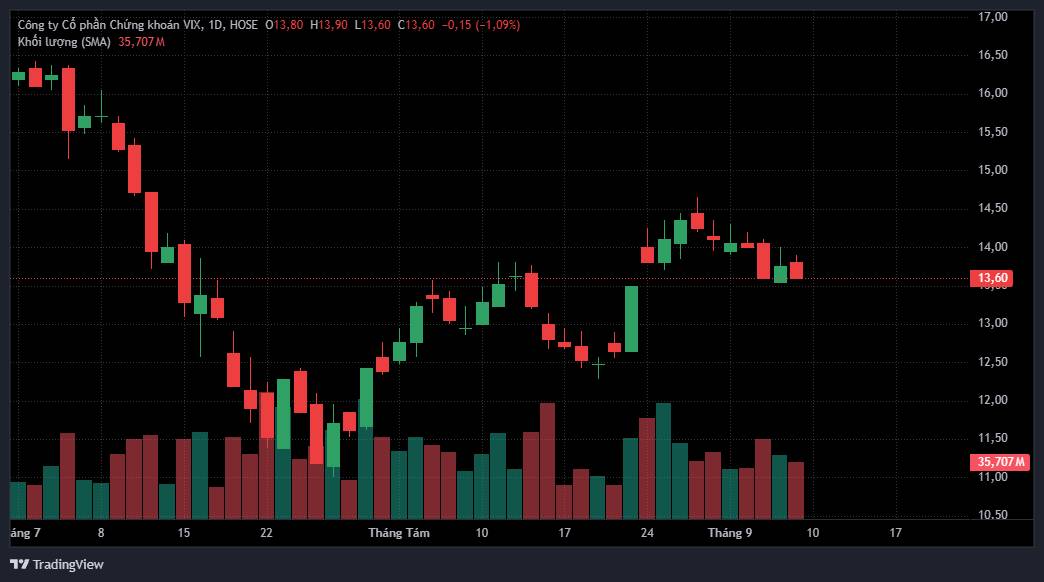This screenshot has height=582, width=1044.
Task: Select the pink 35,707 M volume axis tag
Action: click(1000, 461)
